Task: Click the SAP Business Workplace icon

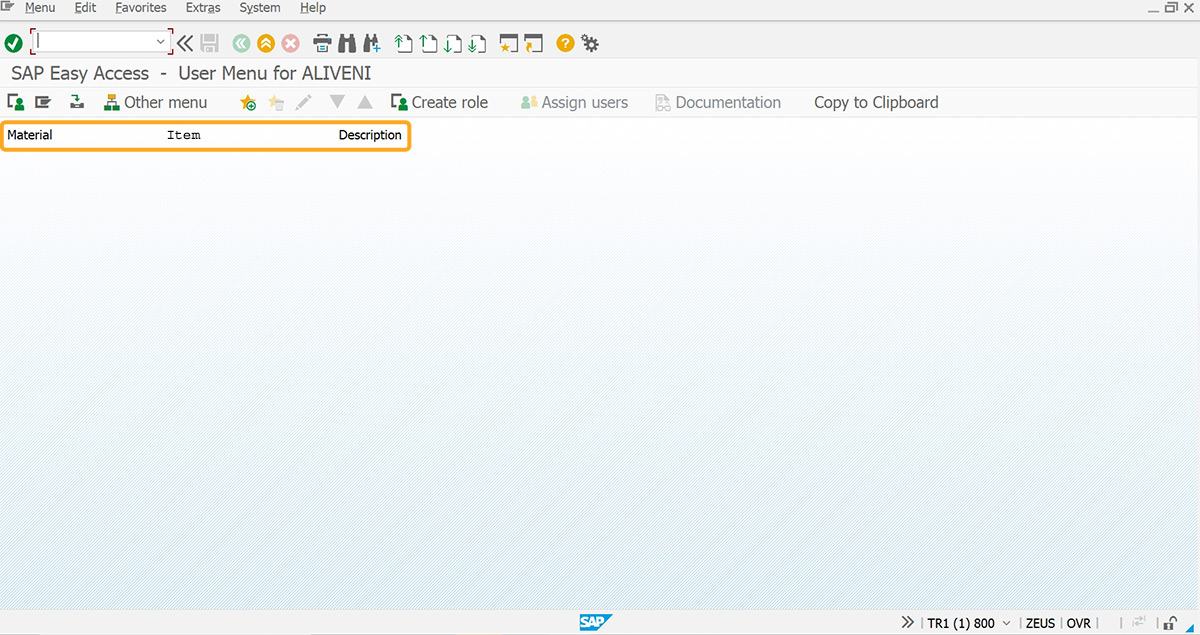Action: (x=77, y=102)
